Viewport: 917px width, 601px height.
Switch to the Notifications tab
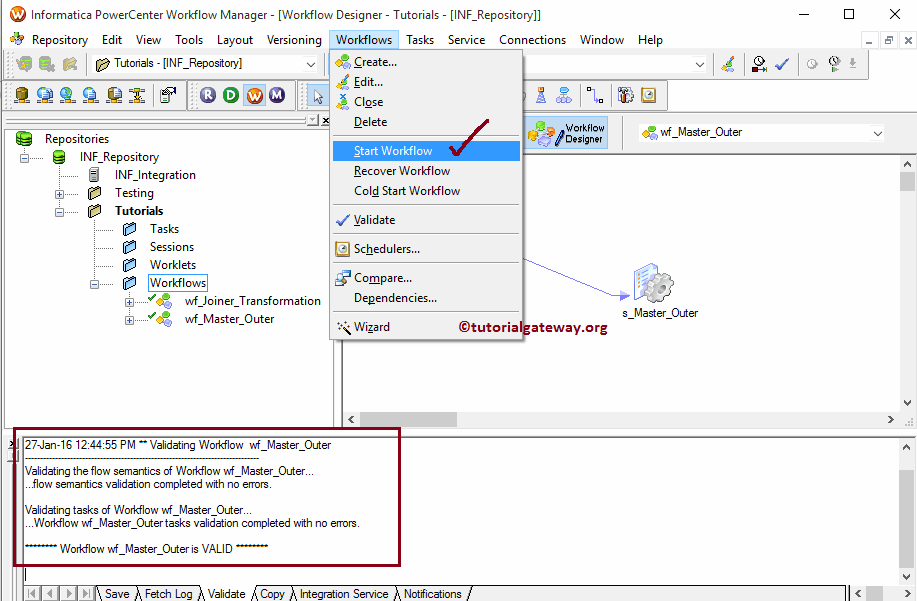pyautogui.click(x=433, y=593)
